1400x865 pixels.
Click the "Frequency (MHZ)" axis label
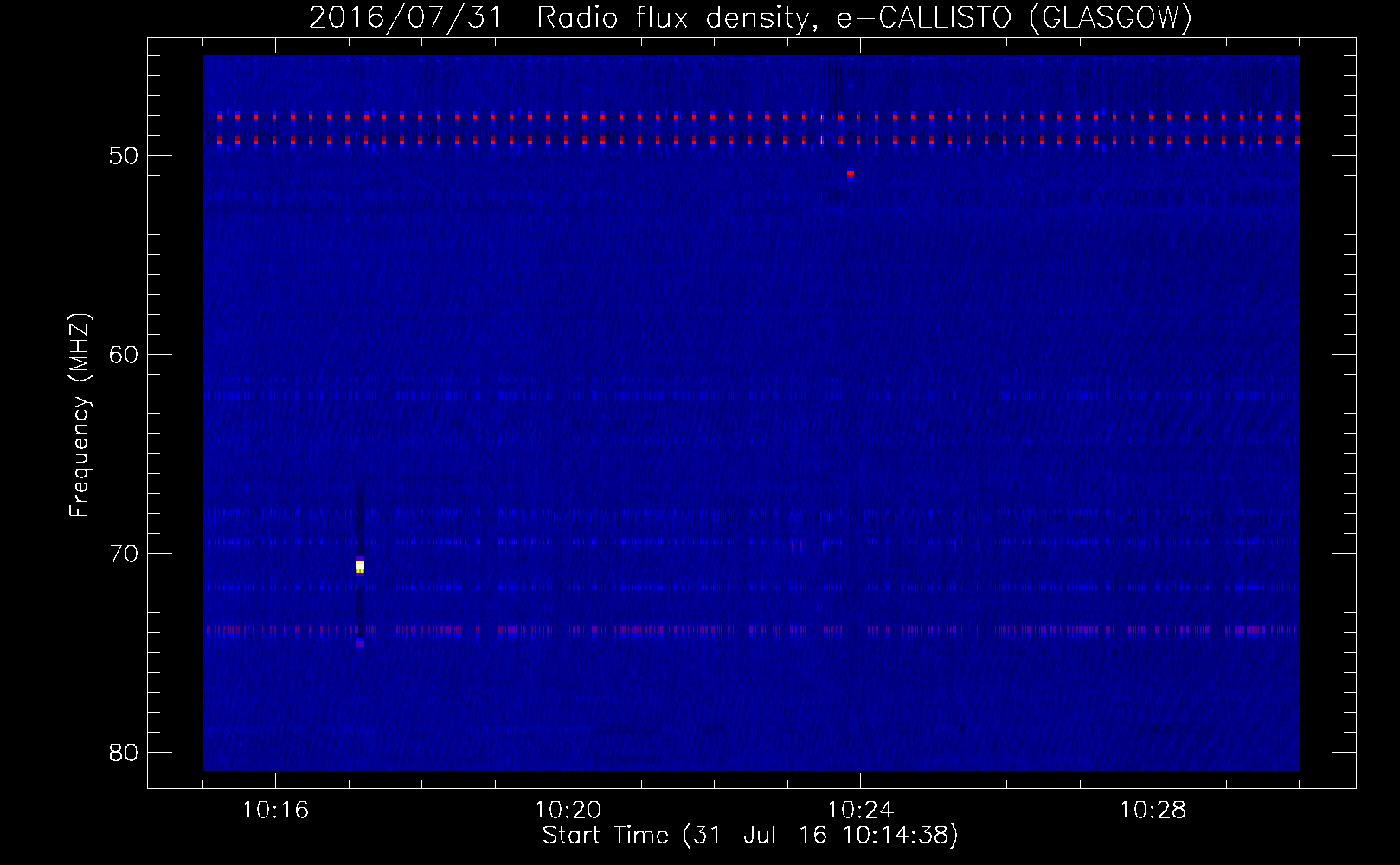point(80,415)
